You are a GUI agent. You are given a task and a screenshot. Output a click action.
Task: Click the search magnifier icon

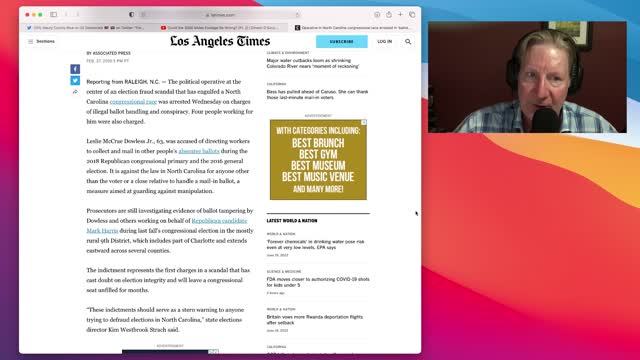(408, 42)
